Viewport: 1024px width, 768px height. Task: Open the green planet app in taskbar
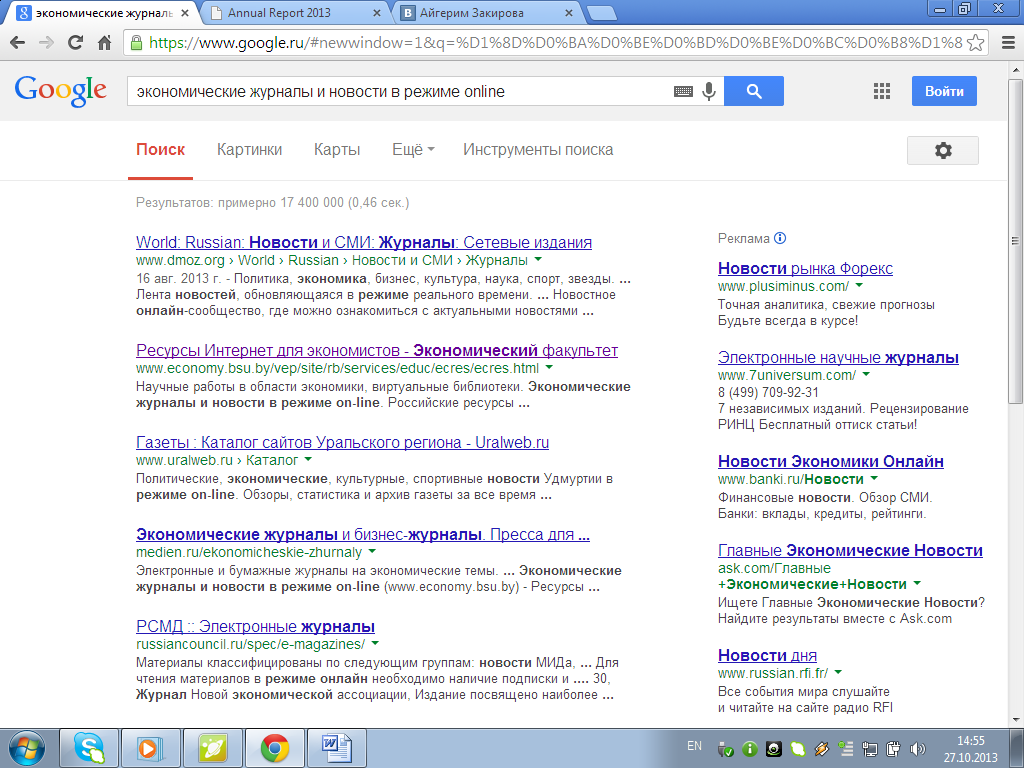click(x=213, y=748)
